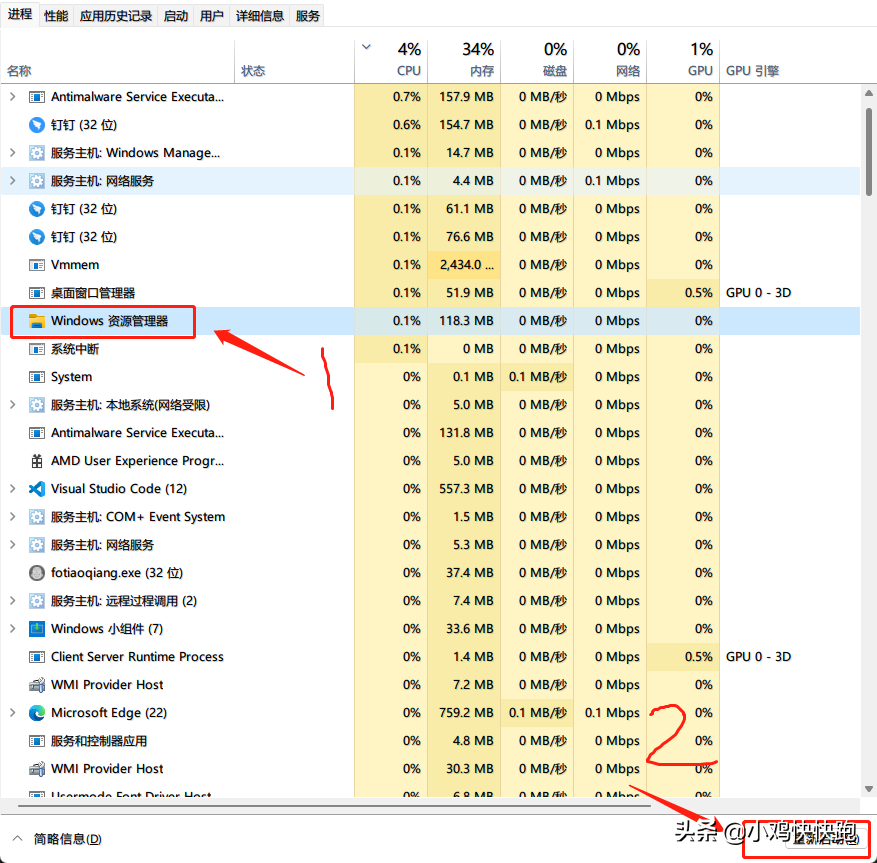Expand the Visual Studio Code (12) group
This screenshot has width=877, height=863.
pos(12,489)
